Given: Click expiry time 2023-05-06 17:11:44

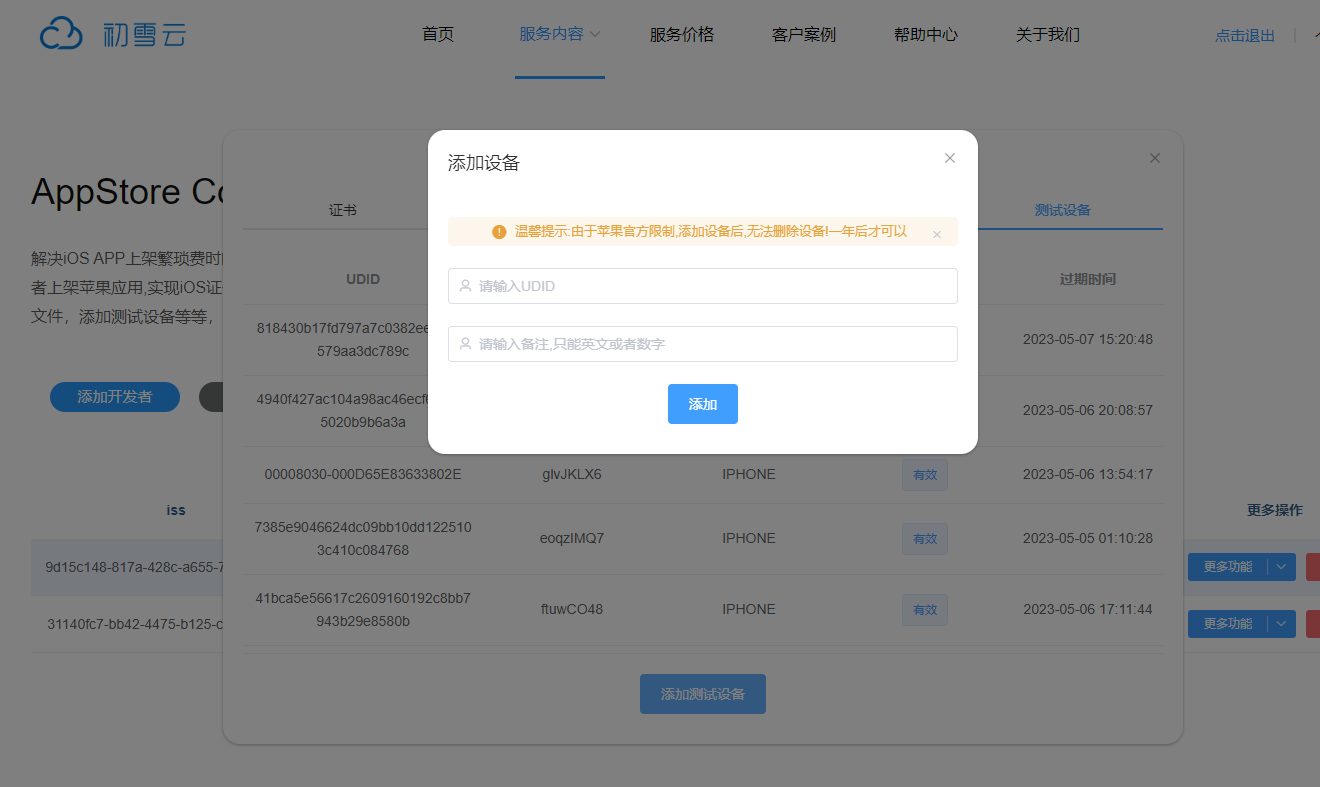Looking at the screenshot, I should tap(1088, 609).
